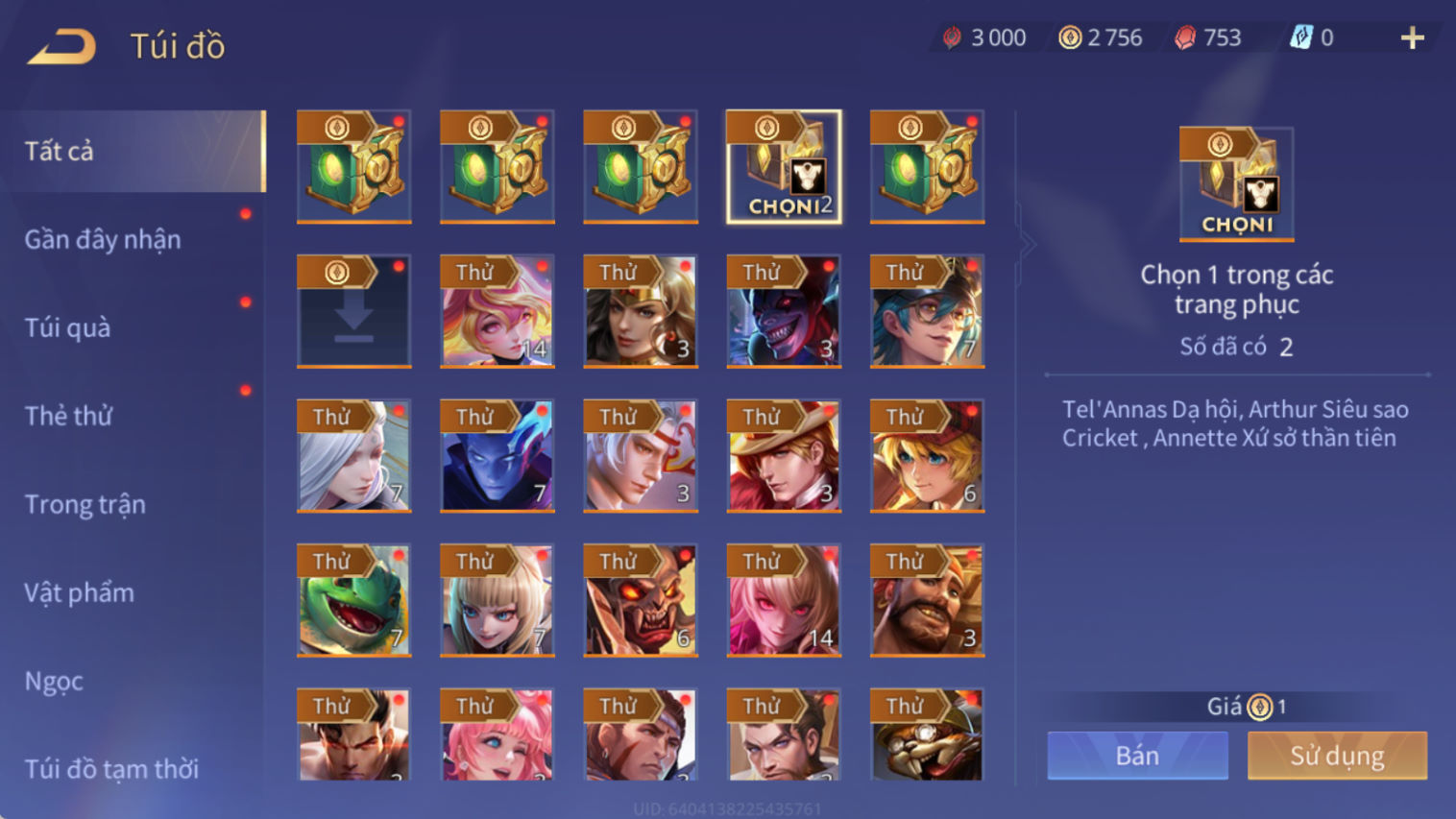
Task: Go back using the golden return arrow
Action: 61,45
